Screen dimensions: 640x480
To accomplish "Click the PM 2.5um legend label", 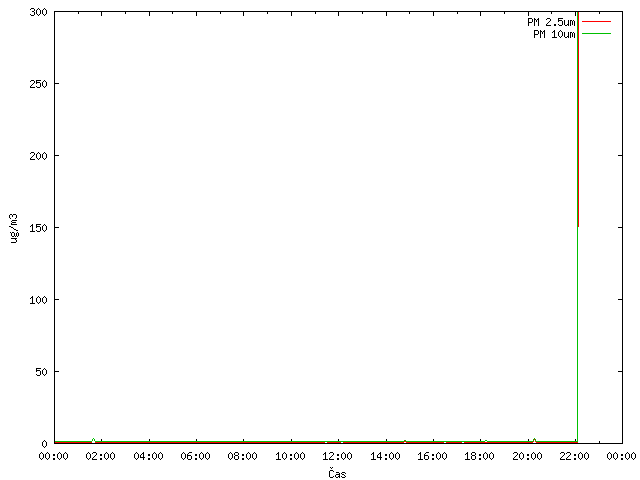I will (551, 22).
